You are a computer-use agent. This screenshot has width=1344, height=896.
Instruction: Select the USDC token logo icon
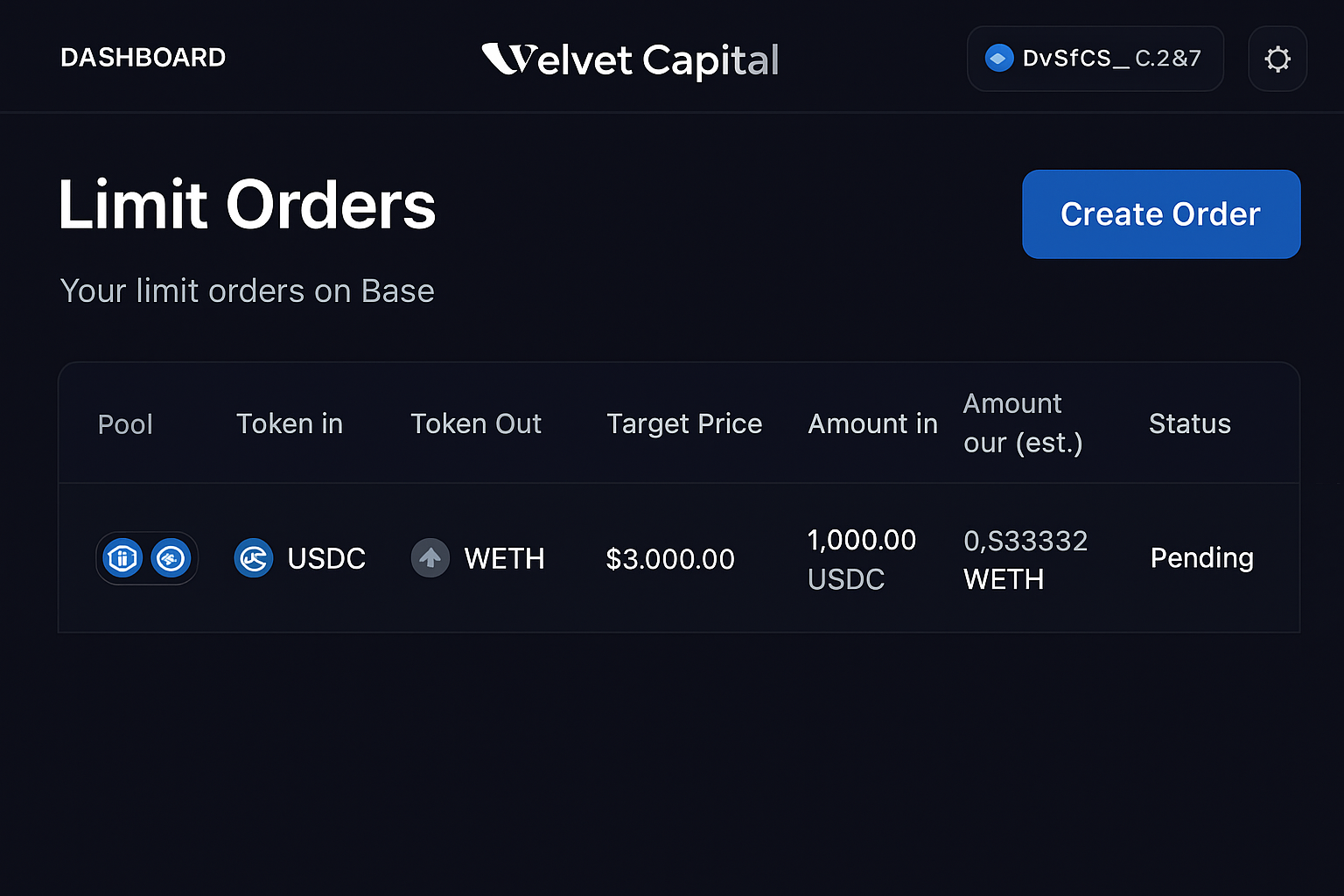[254, 557]
